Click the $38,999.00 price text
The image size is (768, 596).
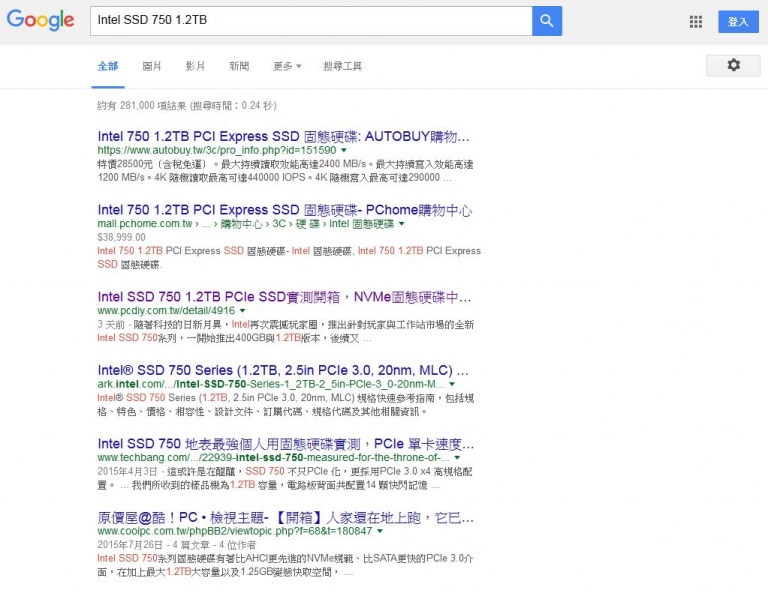[121, 237]
